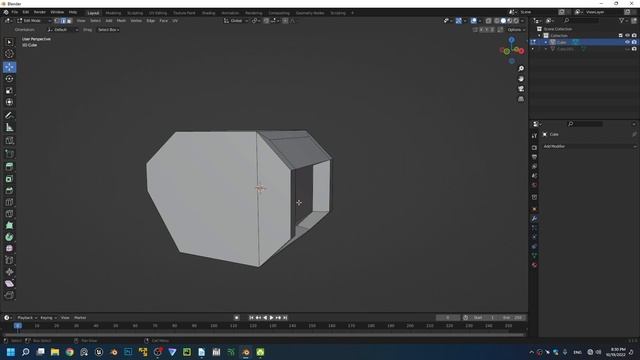Image resolution: width=640 pixels, height=360 pixels.
Task: Select the Scale tool
Action: coord(9,91)
